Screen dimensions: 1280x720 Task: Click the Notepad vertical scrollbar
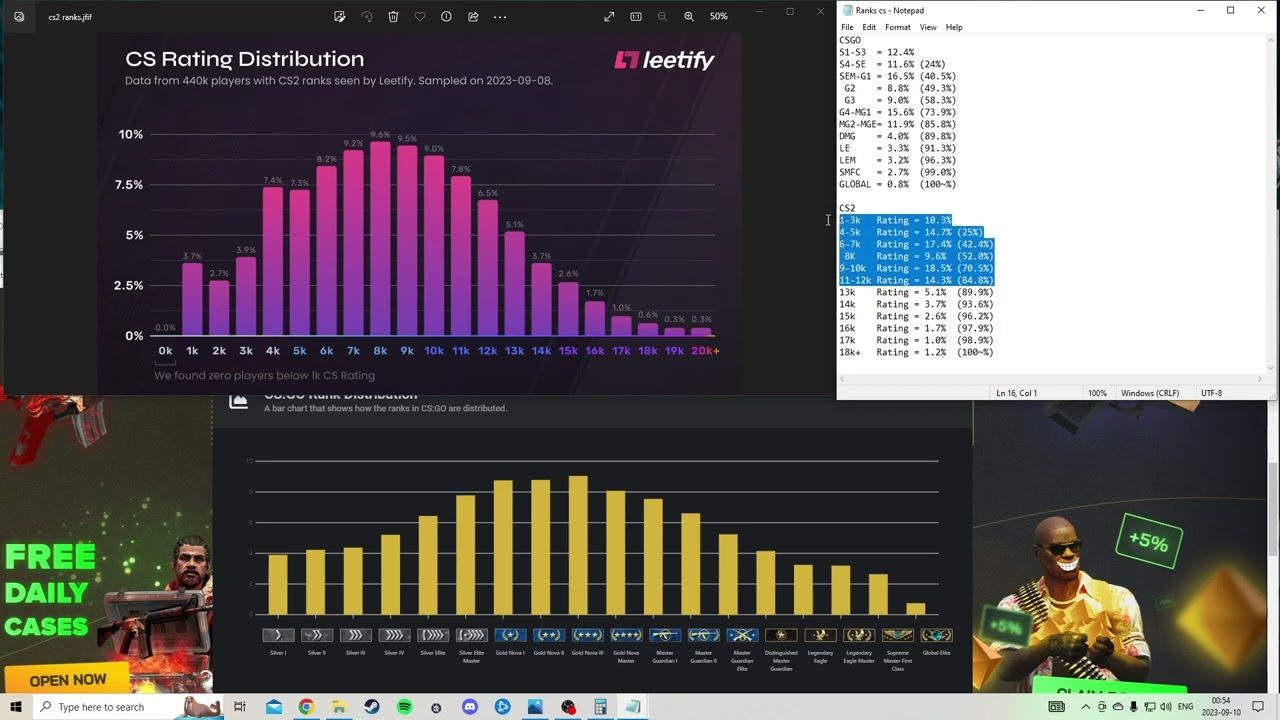[x=1271, y=205]
